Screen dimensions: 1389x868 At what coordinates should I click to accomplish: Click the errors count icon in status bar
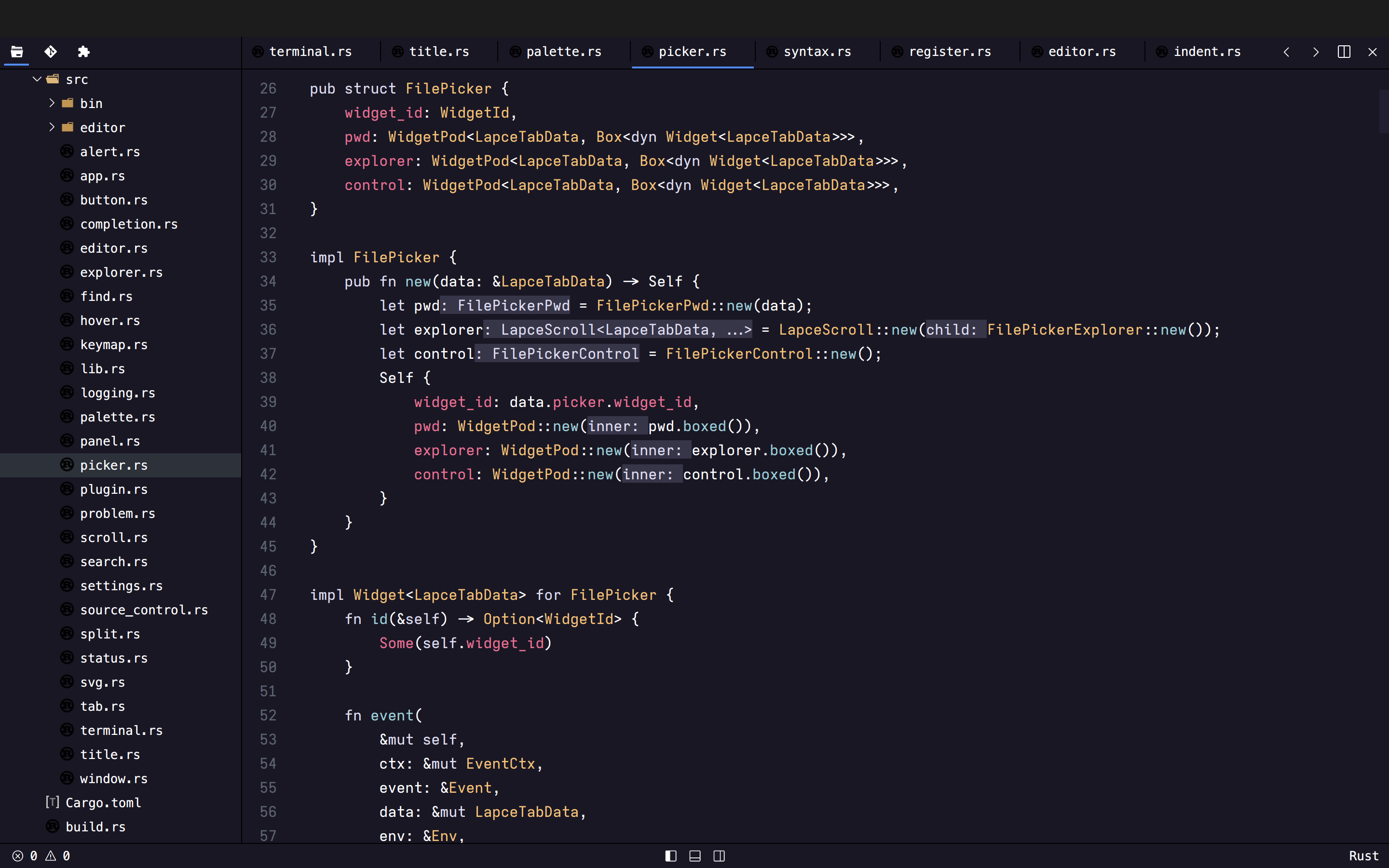18,856
